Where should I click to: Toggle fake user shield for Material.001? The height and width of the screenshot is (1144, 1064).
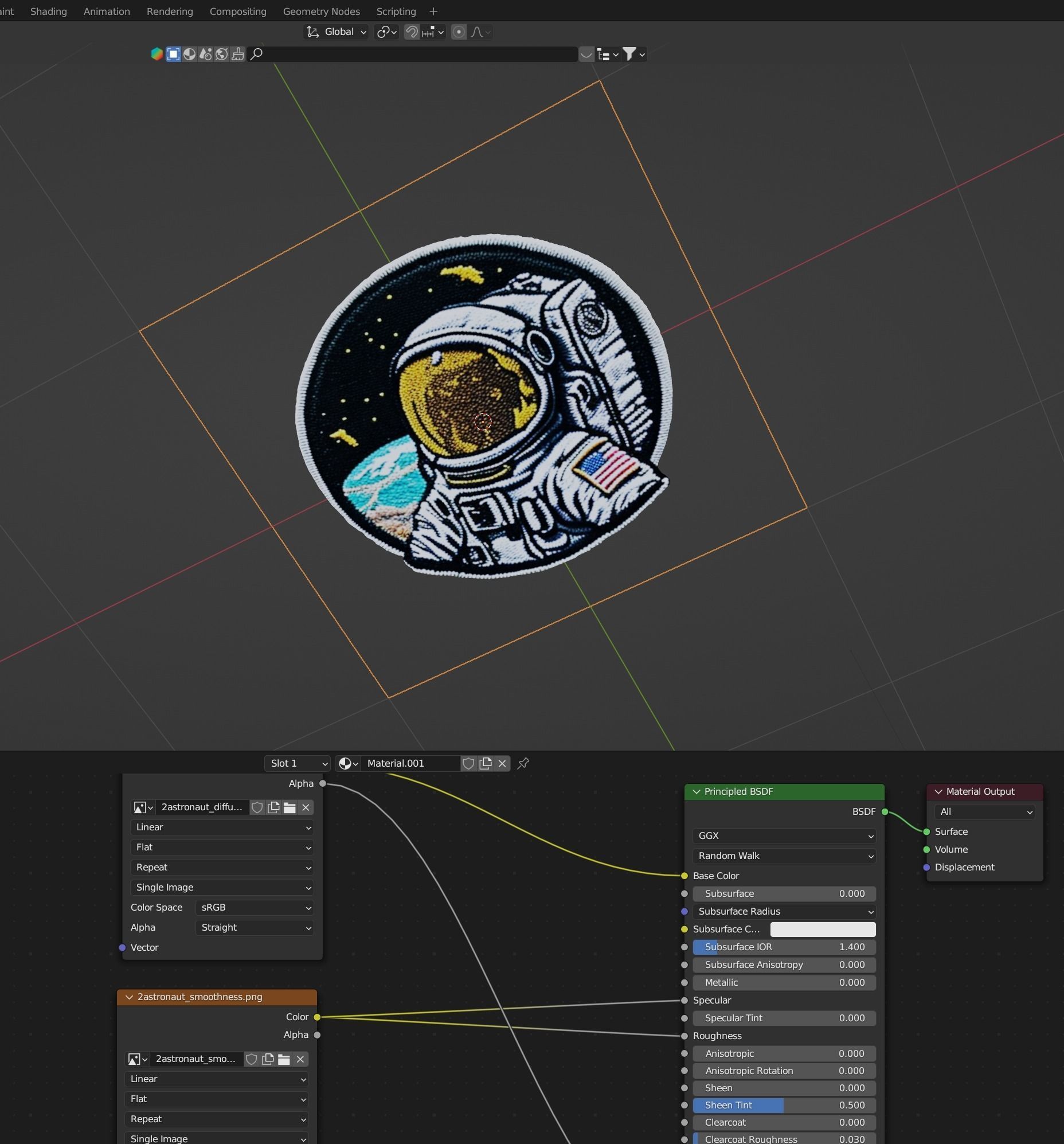[468, 763]
